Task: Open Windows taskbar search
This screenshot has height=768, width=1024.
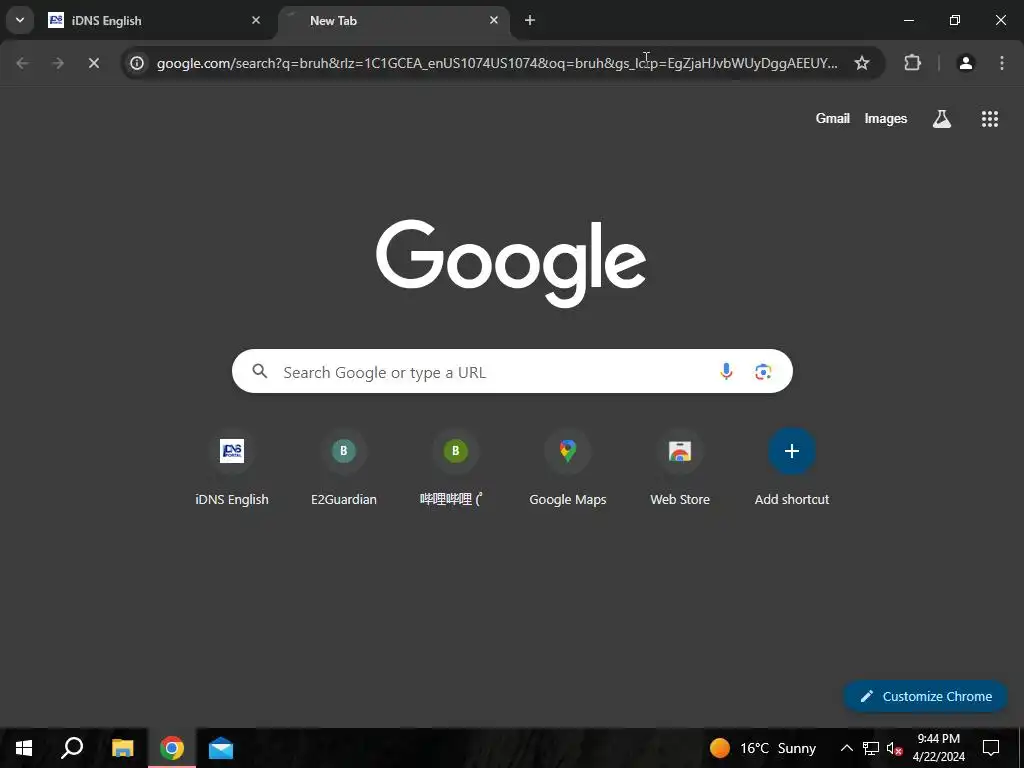Action: click(x=72, y=748)
